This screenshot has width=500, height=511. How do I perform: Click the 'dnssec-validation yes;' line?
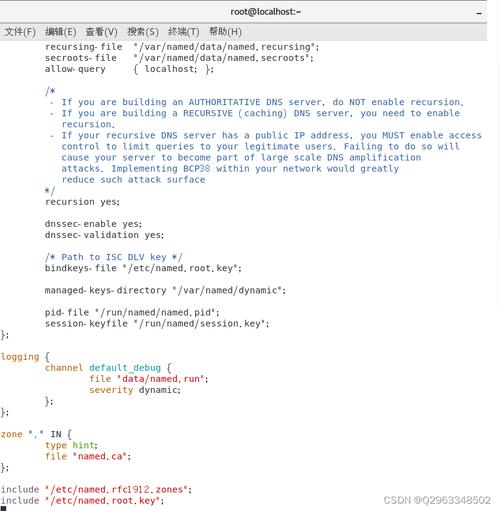[x=104, y=235]
